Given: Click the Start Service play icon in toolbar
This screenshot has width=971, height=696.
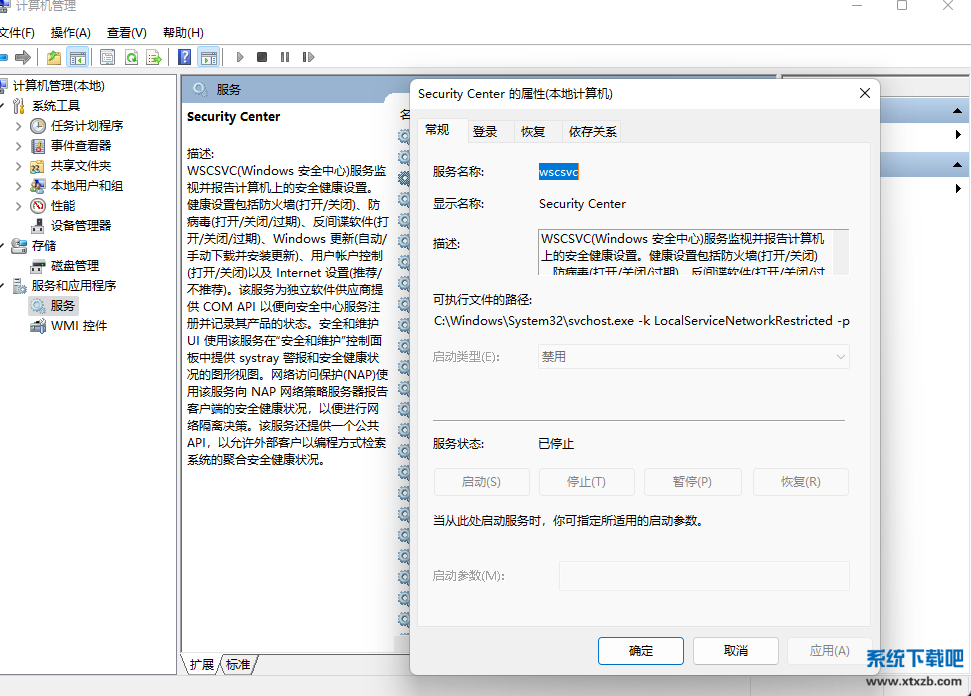Looking at the screenshot, I should click(240, 58).
